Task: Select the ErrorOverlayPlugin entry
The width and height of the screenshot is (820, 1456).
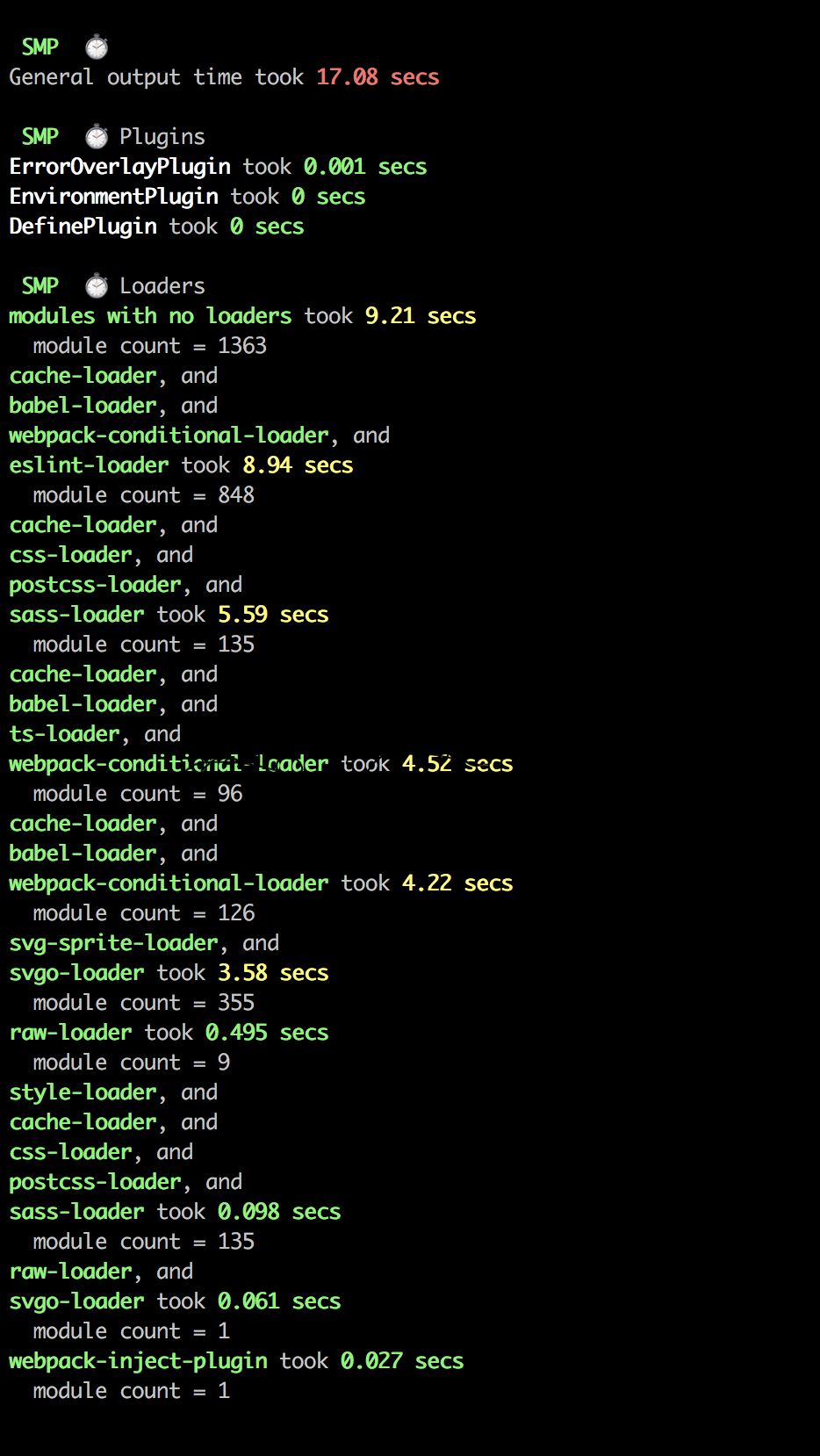Action: click(119, 167)
